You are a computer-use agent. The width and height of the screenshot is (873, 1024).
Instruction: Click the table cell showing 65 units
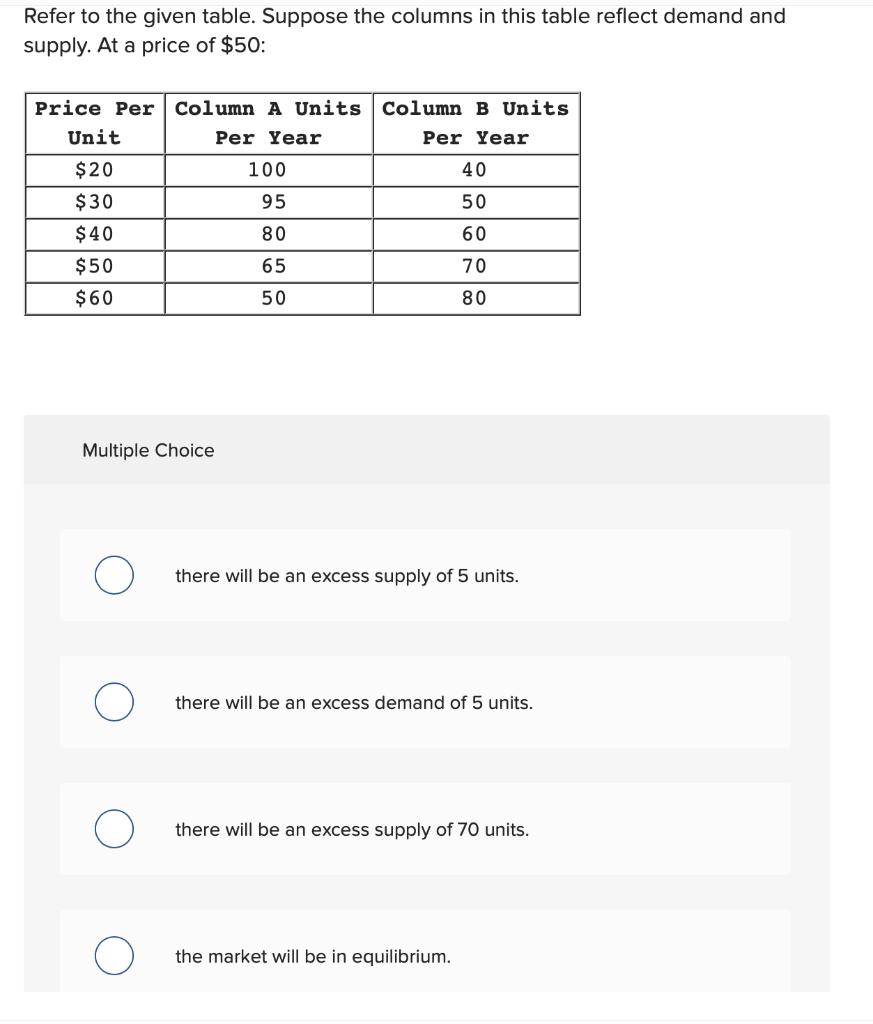[x=266, y=266]
